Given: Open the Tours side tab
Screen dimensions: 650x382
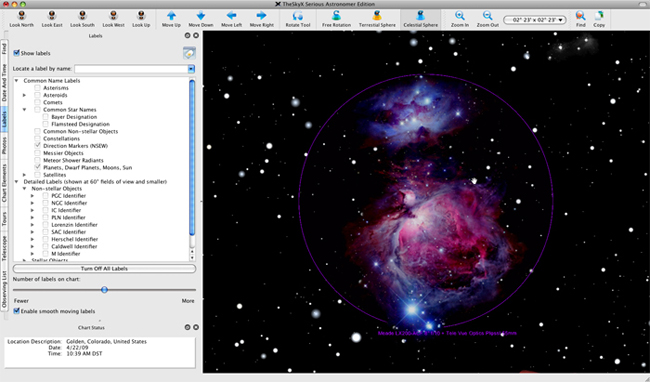Looking at the screenshot, I should [x=4, y=218].
